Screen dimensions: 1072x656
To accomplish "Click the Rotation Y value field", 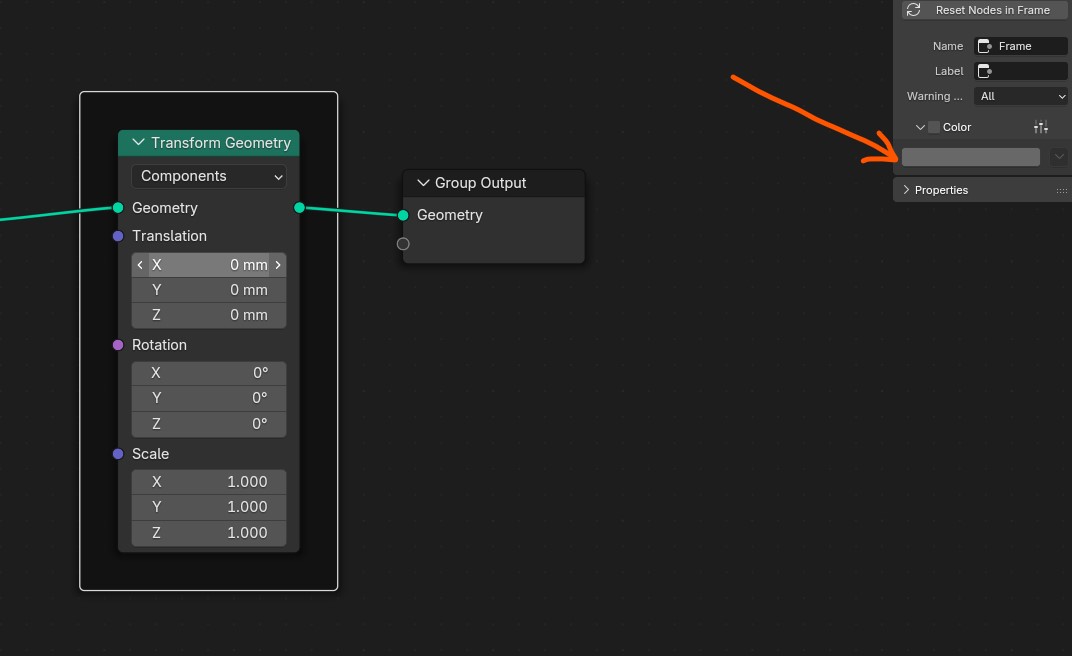I will [209, 398].
